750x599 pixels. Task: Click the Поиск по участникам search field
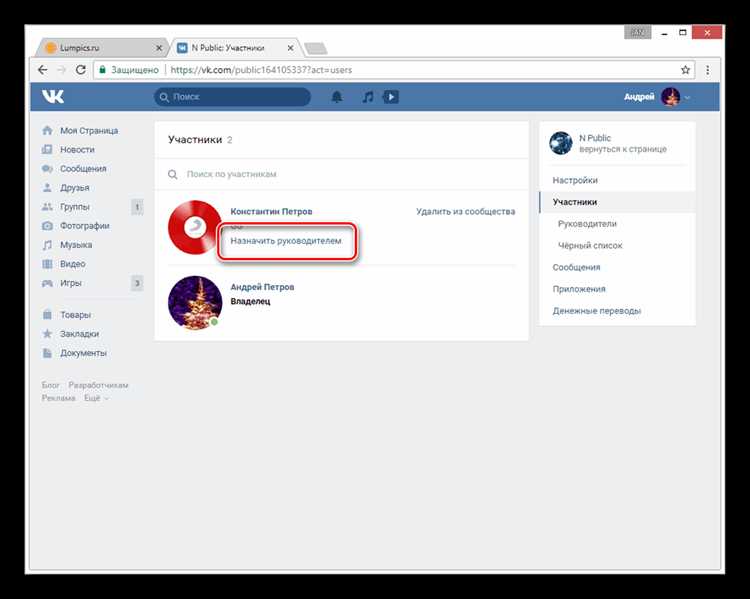[342, 174]
